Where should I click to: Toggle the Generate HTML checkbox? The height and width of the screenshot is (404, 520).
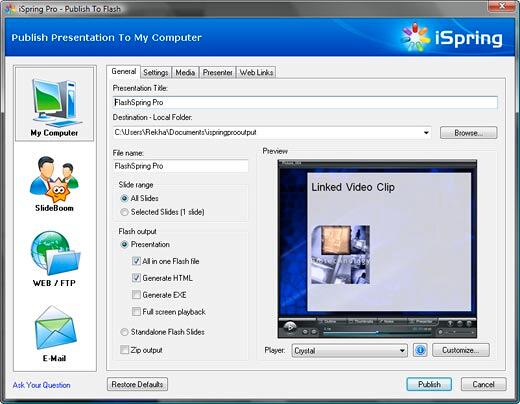coord(136,278)
